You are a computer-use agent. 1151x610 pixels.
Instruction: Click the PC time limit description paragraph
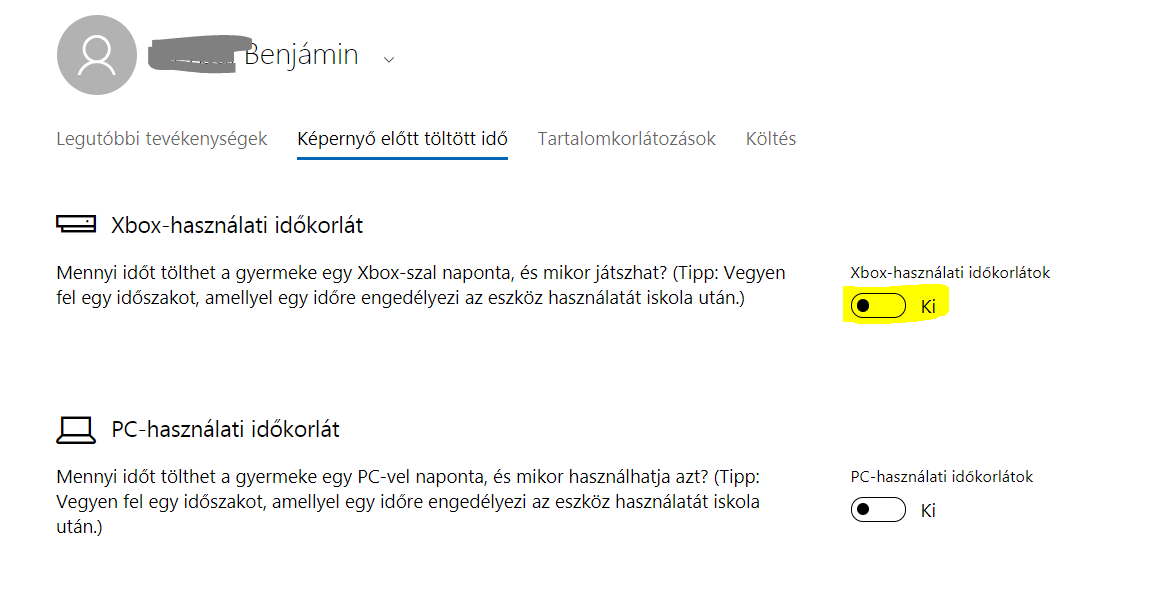pos(410,501)
